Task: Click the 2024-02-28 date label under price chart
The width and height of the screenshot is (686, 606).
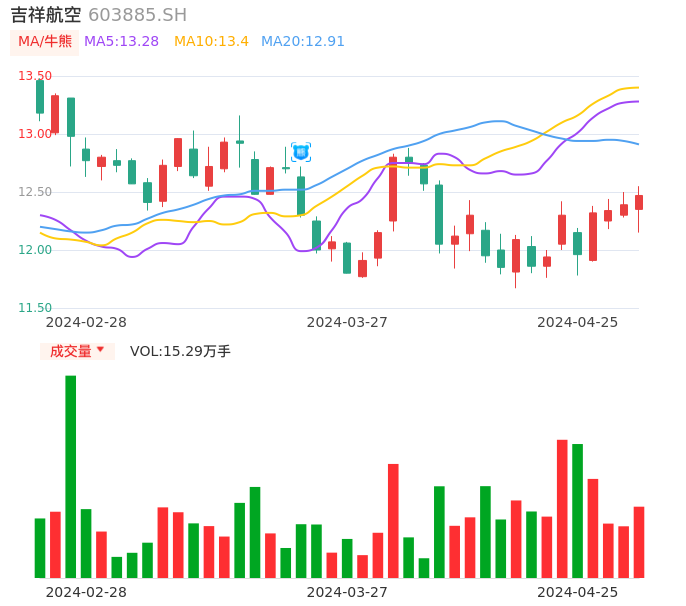Action: coord(86,322)
